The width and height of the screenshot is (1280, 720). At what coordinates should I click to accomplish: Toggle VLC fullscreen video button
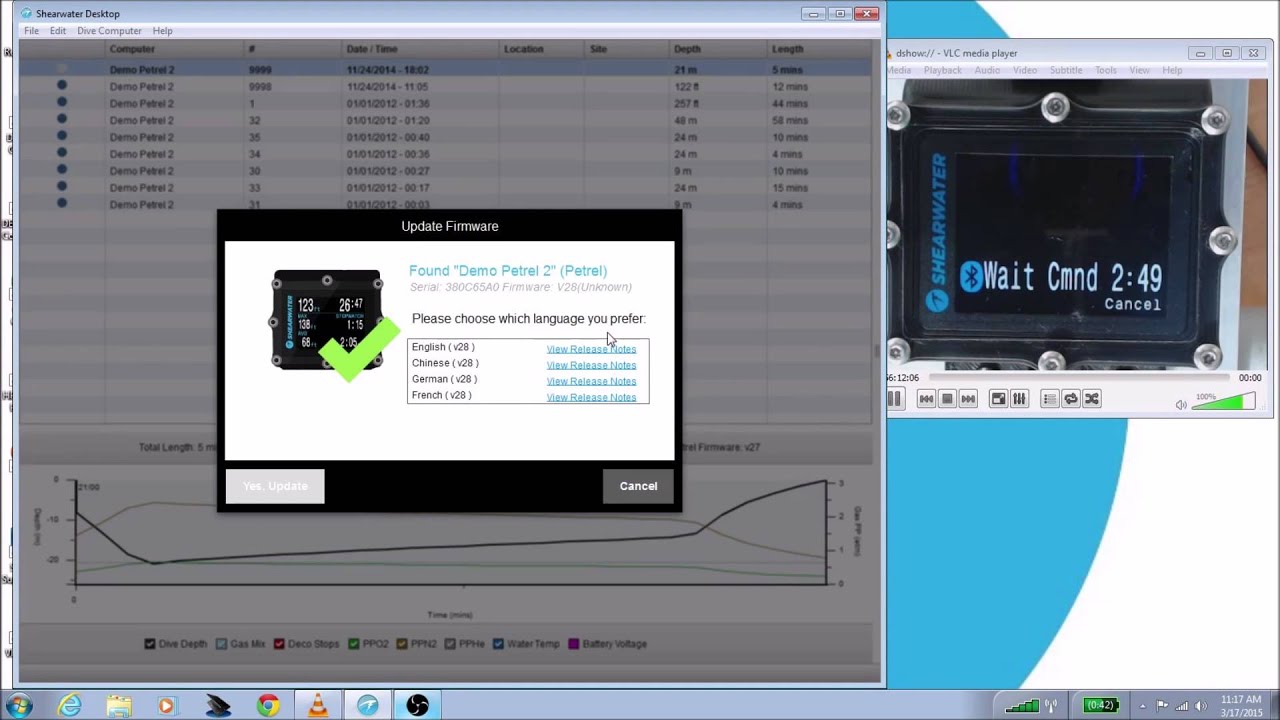pos(998,399)
